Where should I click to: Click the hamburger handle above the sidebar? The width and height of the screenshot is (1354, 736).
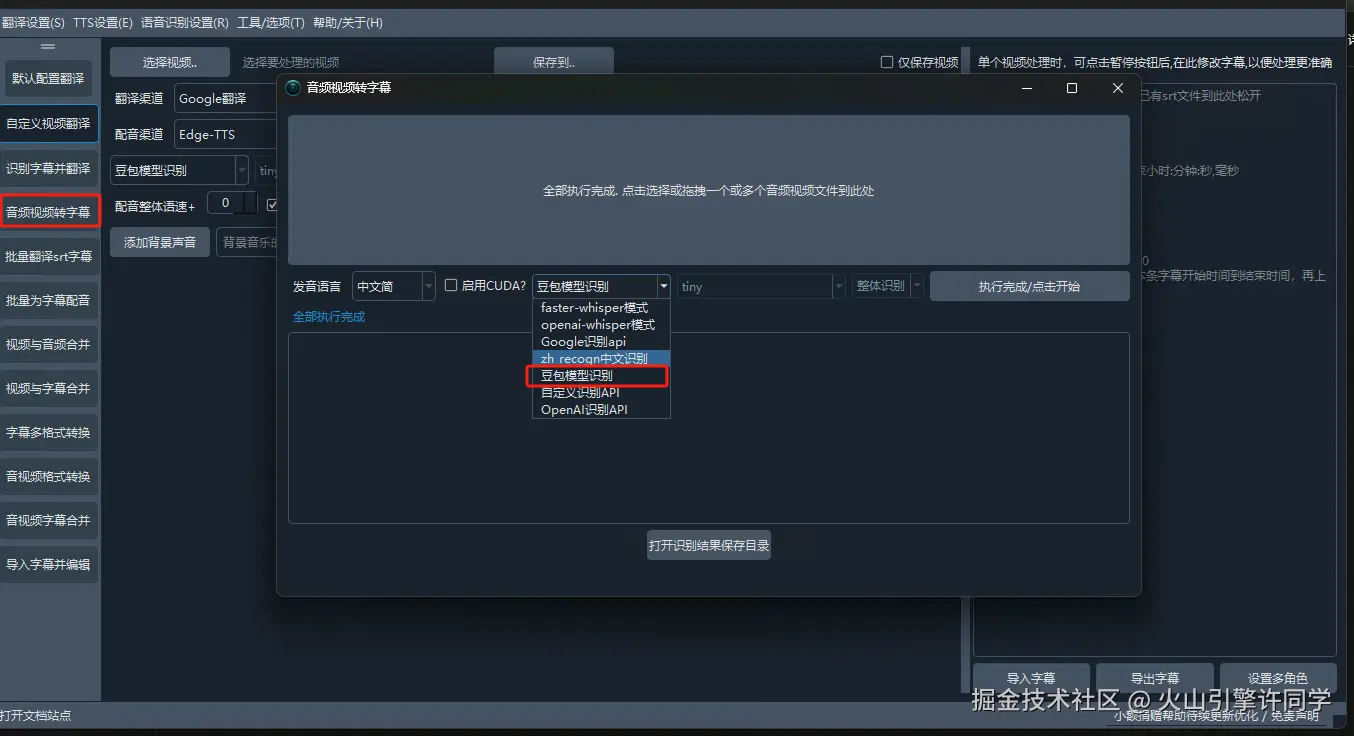48,46
